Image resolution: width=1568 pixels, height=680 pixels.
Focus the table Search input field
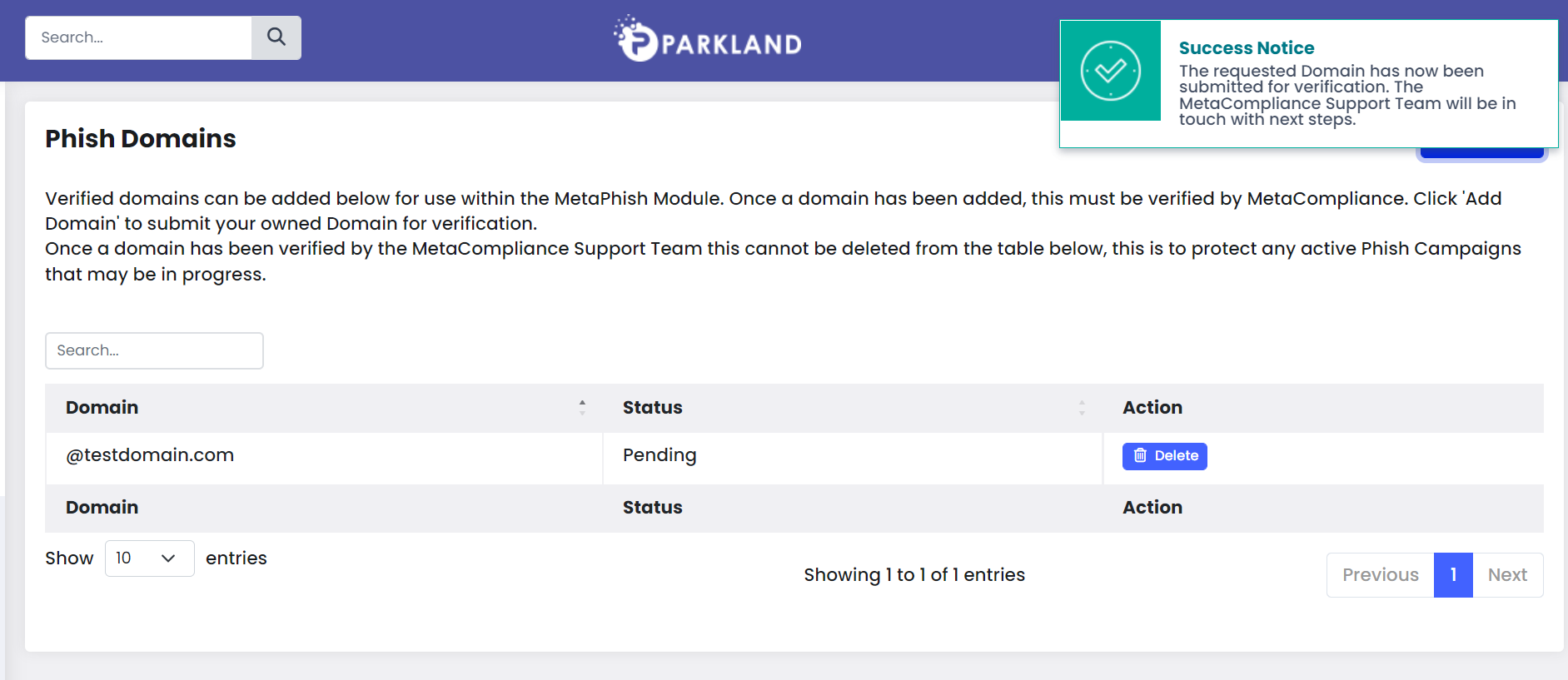[x=154, y=350]
